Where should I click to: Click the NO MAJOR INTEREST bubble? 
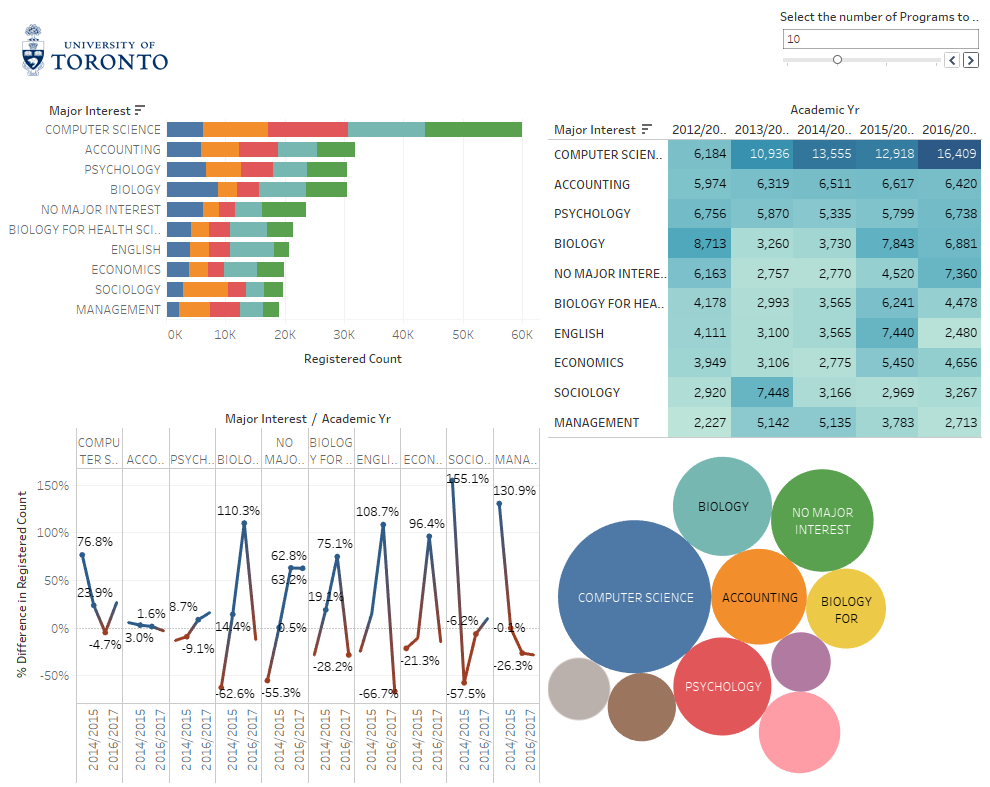point(822,518)
